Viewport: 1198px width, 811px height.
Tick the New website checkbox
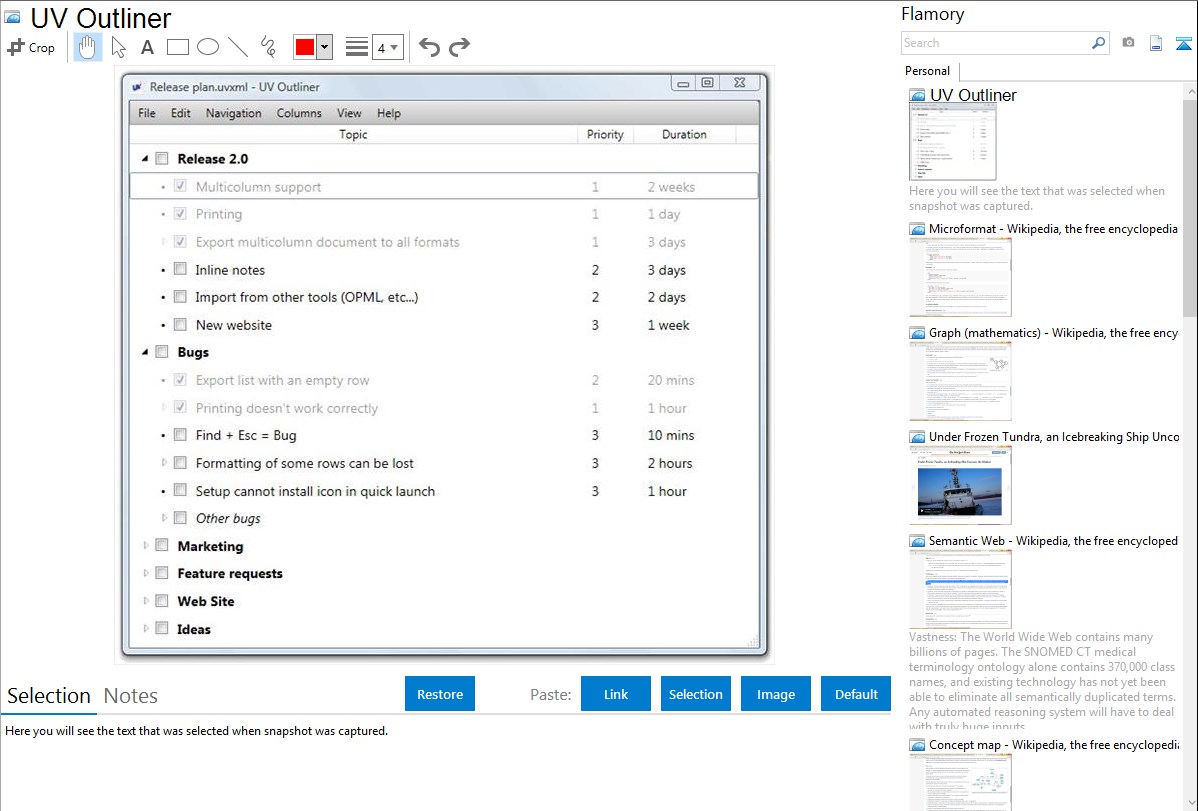(180, 324)
